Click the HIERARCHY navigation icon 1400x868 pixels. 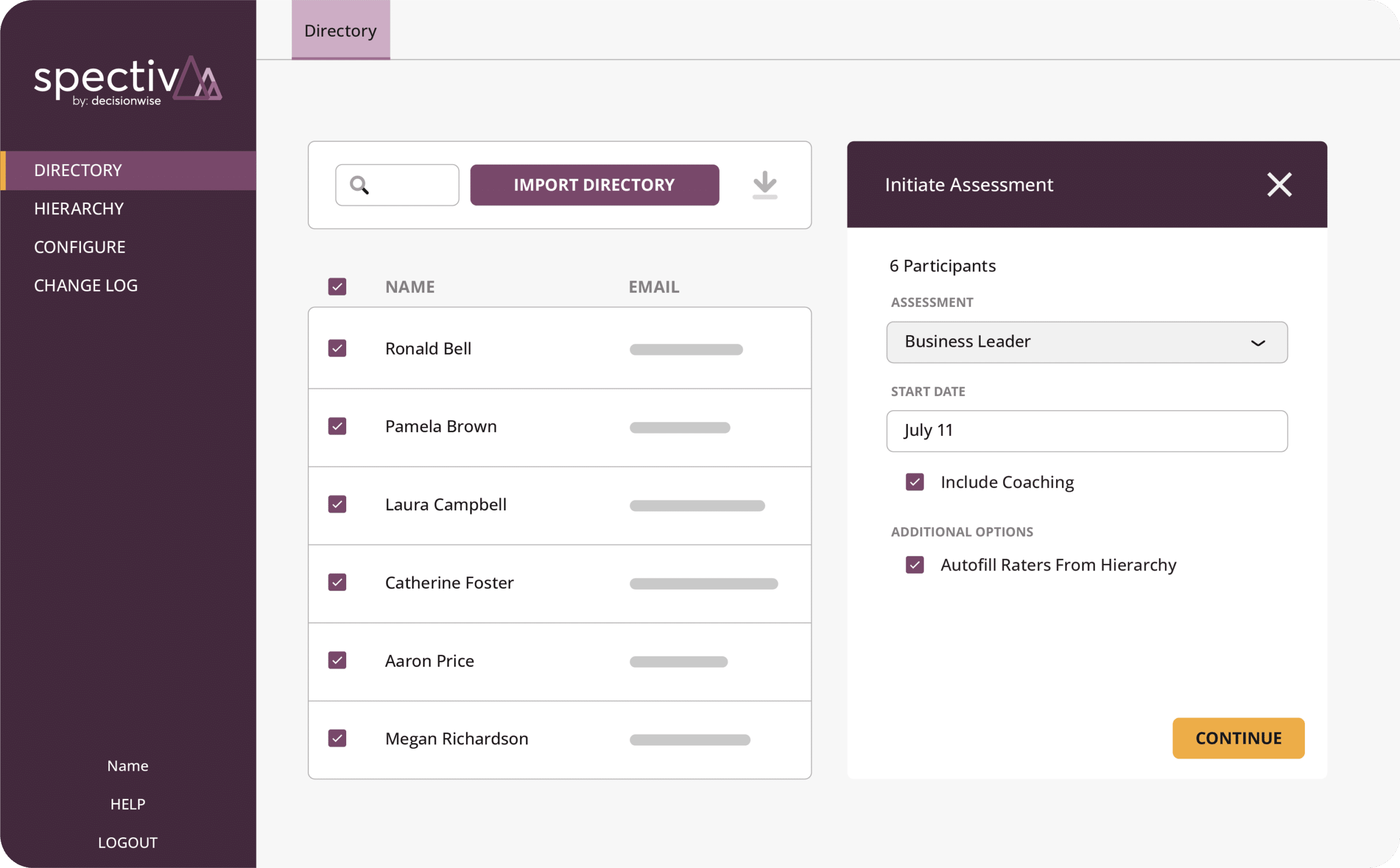point(78,208)
